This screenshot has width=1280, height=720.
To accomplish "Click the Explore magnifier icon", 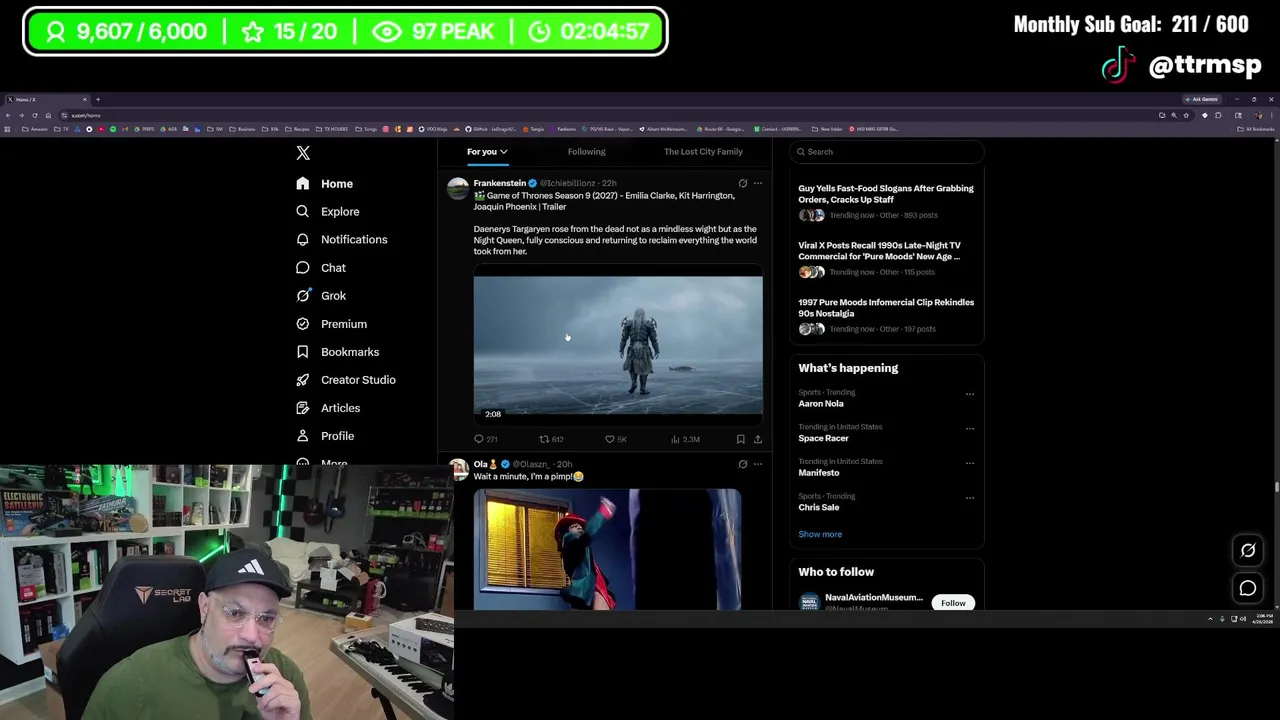I will tap(302, 212).
